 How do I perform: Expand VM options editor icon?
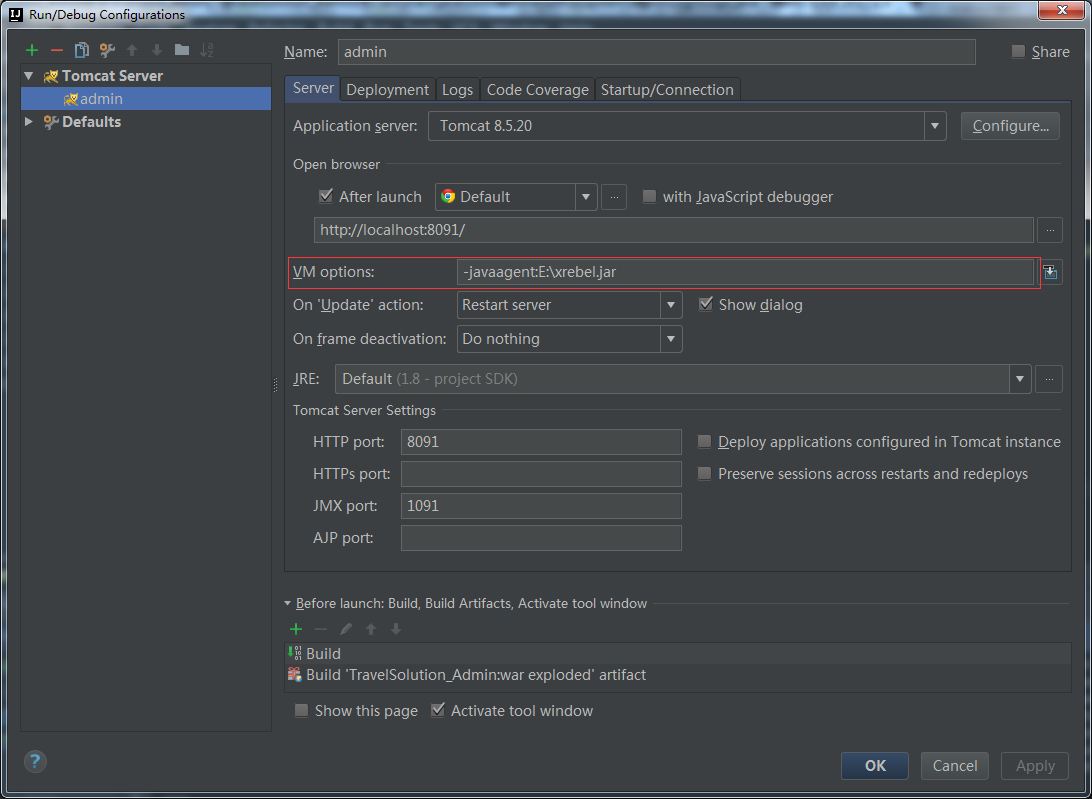click(x=1050, y=272)
